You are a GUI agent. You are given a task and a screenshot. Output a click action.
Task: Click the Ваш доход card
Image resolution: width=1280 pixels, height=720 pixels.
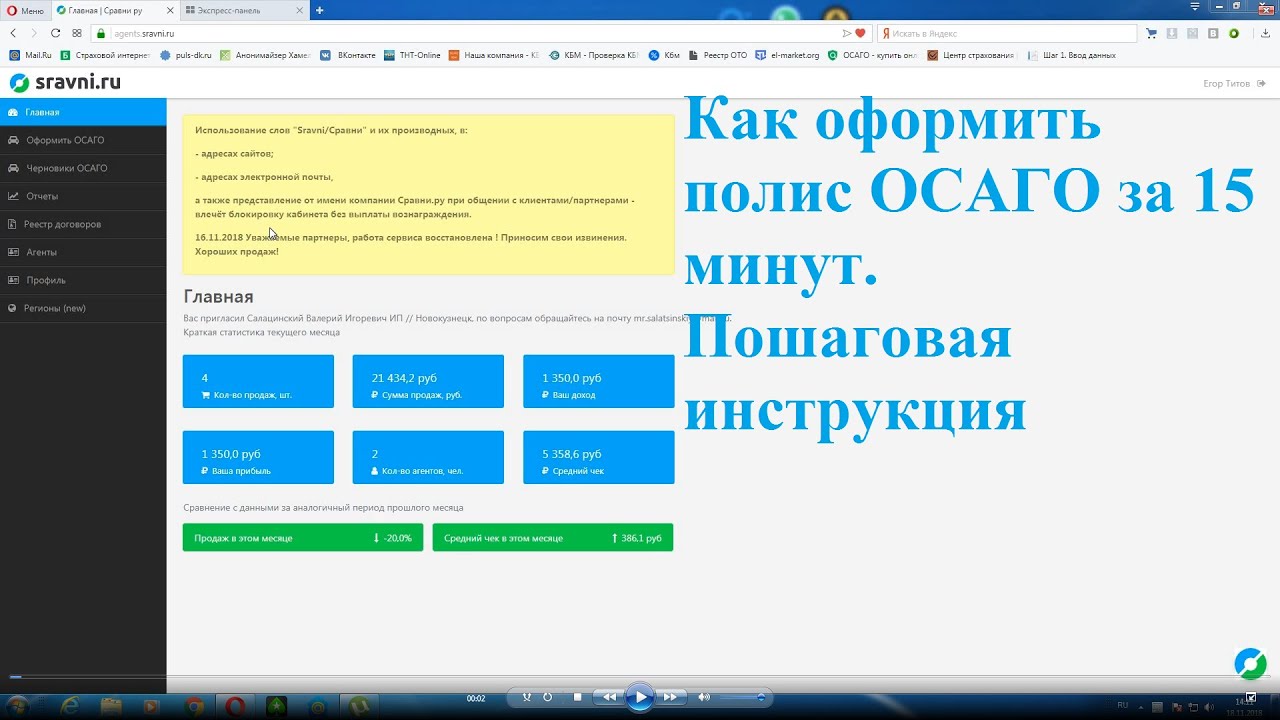click(x=598, y=381)
